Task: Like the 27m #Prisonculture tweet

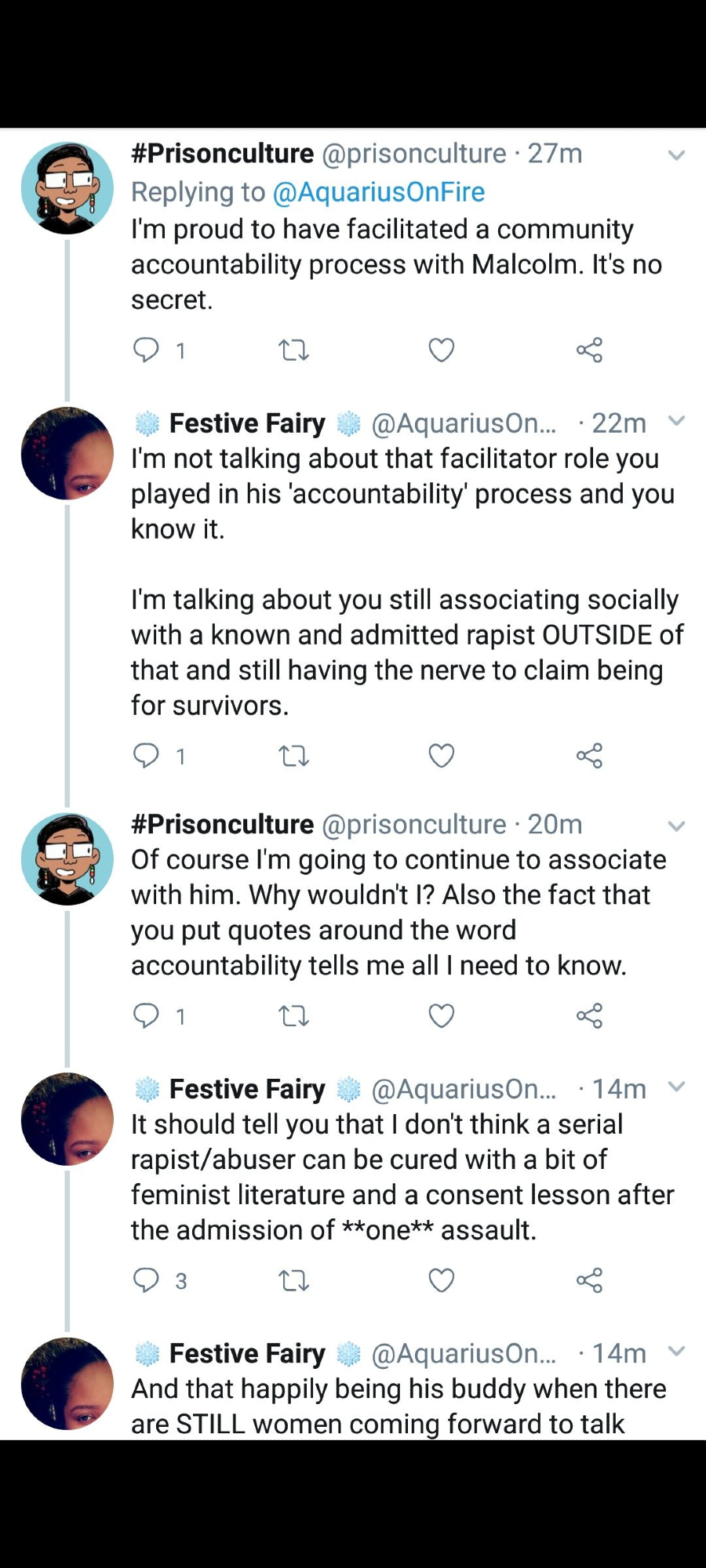Action: click(x=442, y=350)
